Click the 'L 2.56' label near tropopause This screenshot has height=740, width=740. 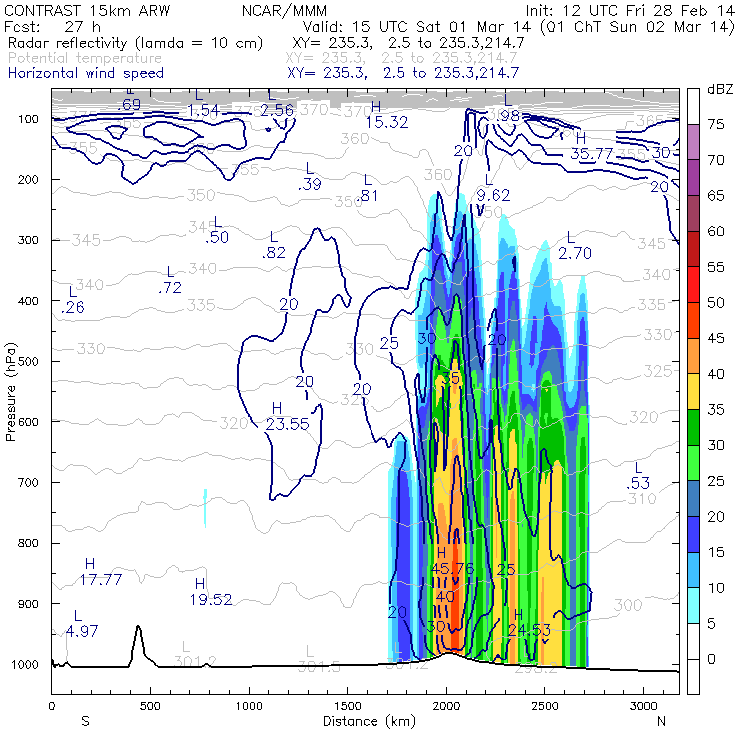tap(277, 102)
